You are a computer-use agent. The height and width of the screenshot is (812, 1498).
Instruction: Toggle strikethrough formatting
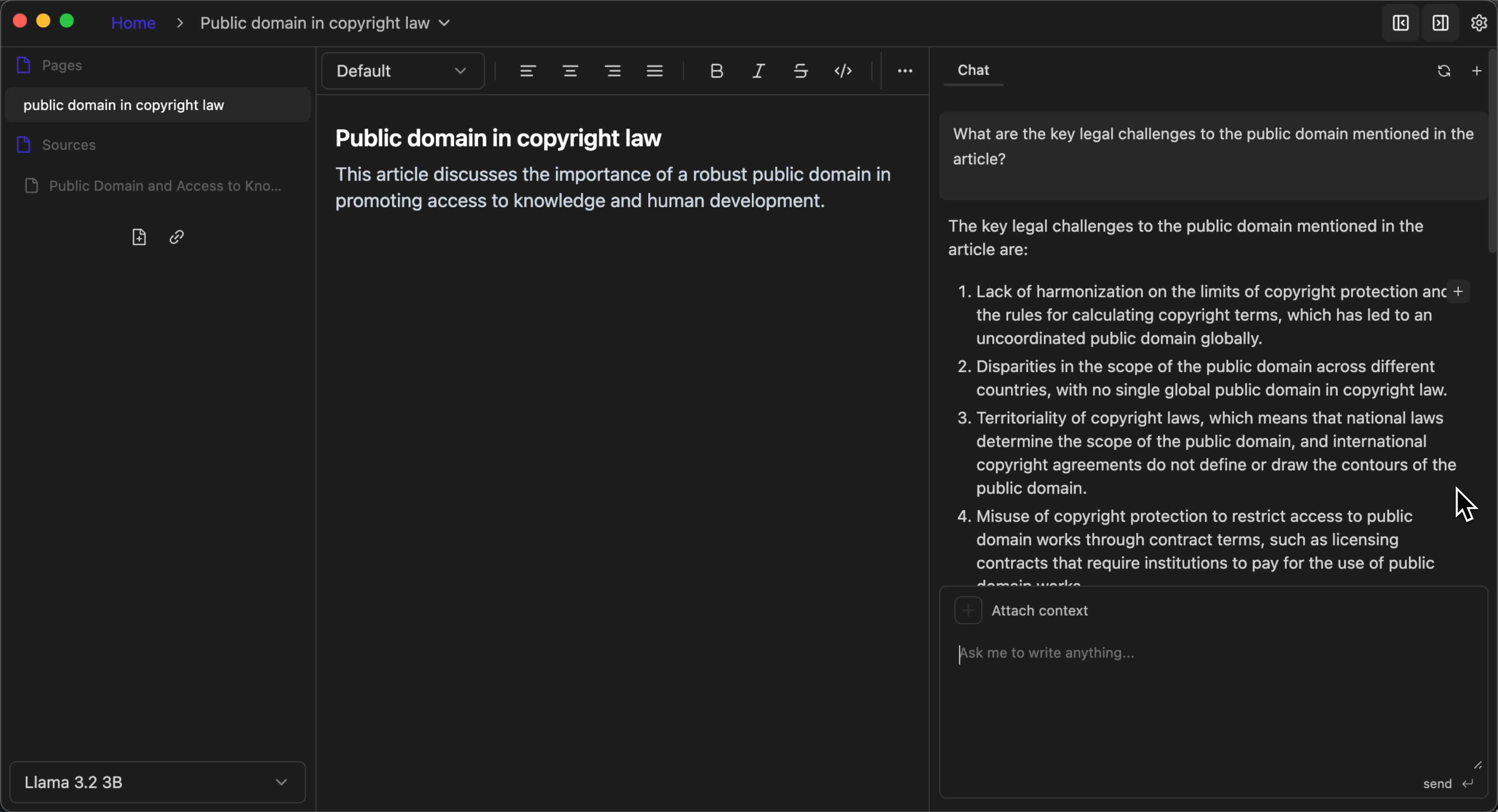click(801, 71)
